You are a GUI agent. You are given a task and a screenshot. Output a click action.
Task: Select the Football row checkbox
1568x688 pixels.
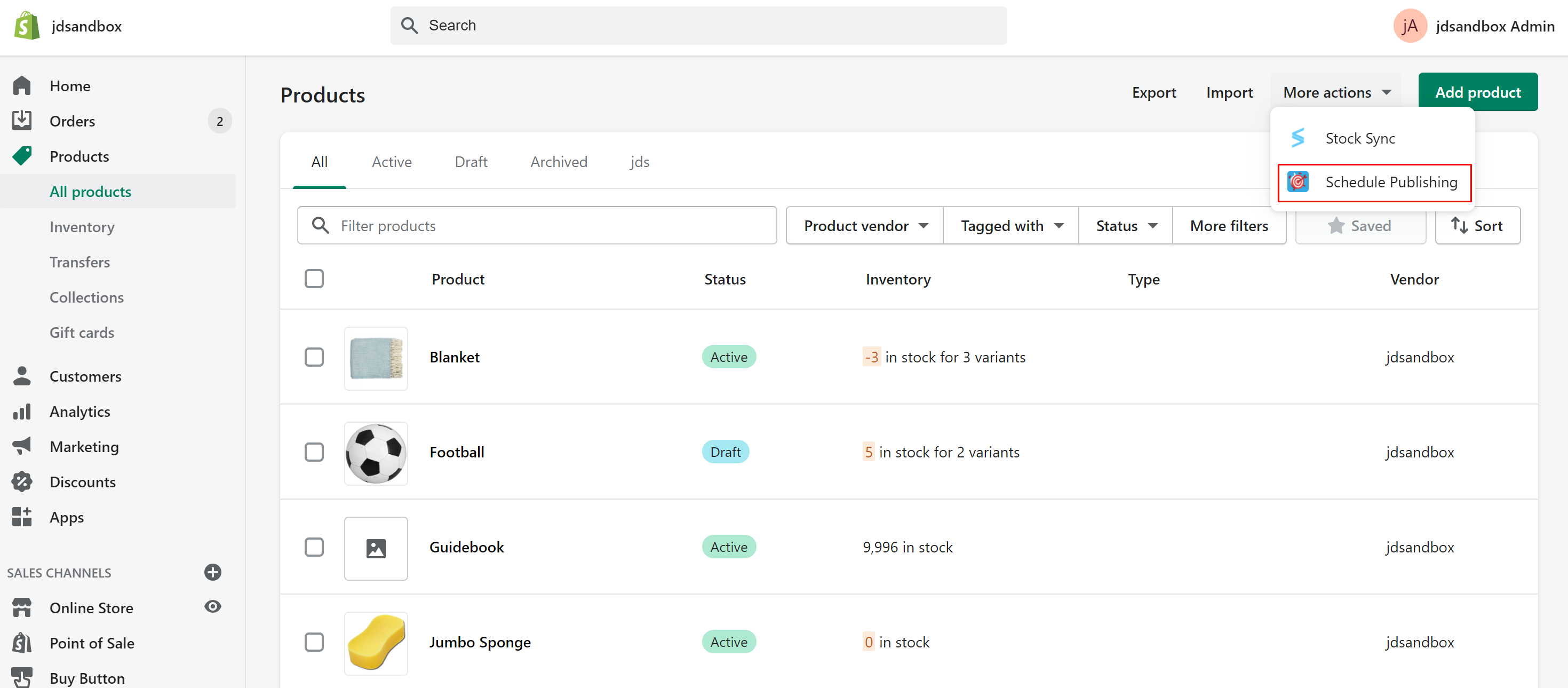click(314, 453)
